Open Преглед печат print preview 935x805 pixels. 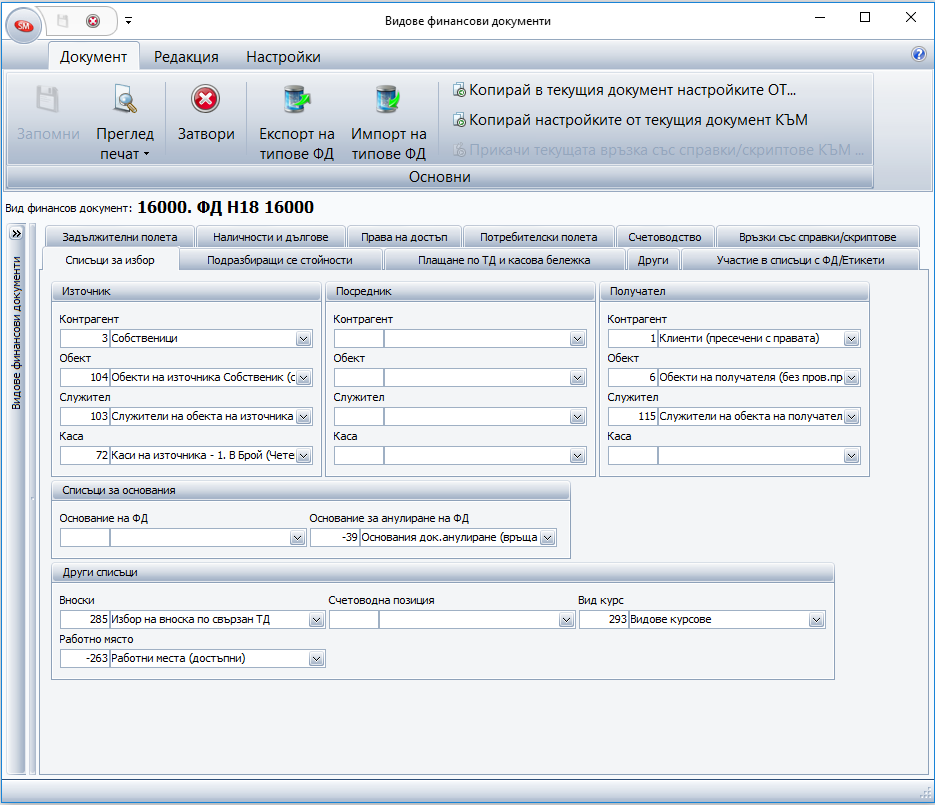pyautogui.click(x=125, y=123)
